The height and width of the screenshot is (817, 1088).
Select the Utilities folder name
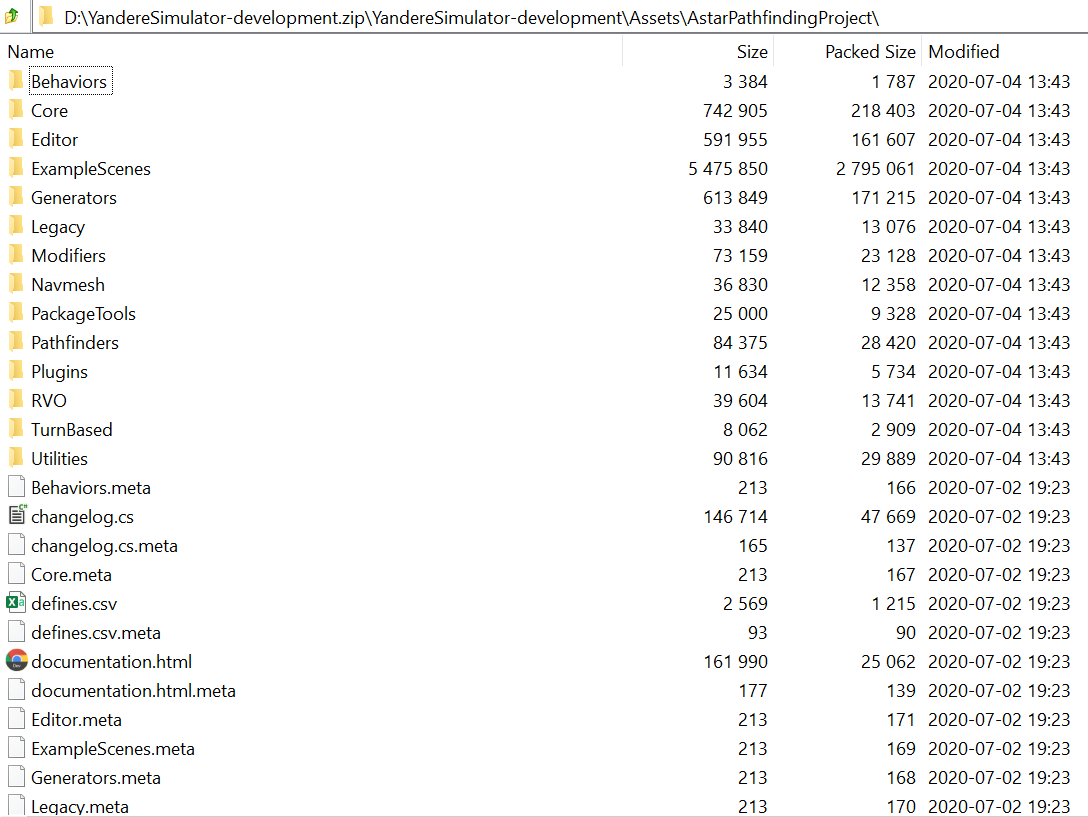(x=59, y=459)
